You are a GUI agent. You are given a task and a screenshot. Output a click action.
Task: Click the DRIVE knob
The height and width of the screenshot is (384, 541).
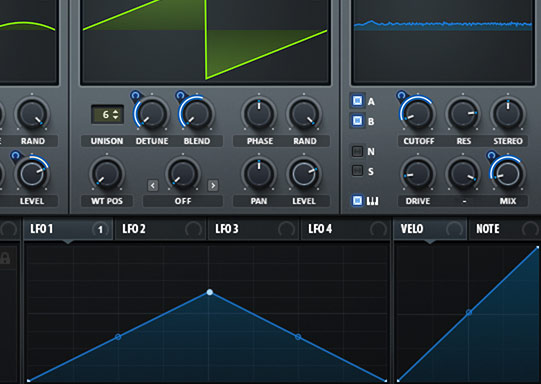(418, 174)
